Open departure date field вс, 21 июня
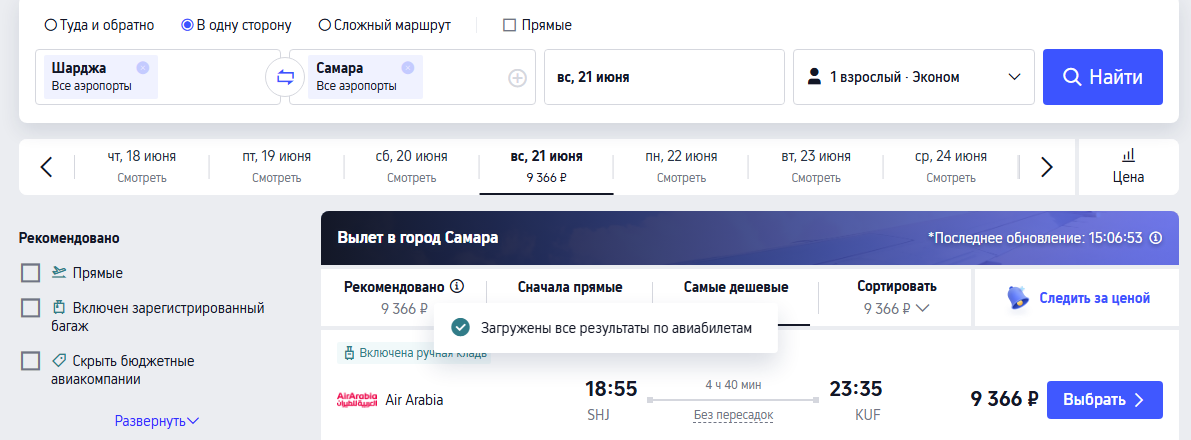Image resolution: width=1191 pixels, height=440 pixels. point(663,77)
